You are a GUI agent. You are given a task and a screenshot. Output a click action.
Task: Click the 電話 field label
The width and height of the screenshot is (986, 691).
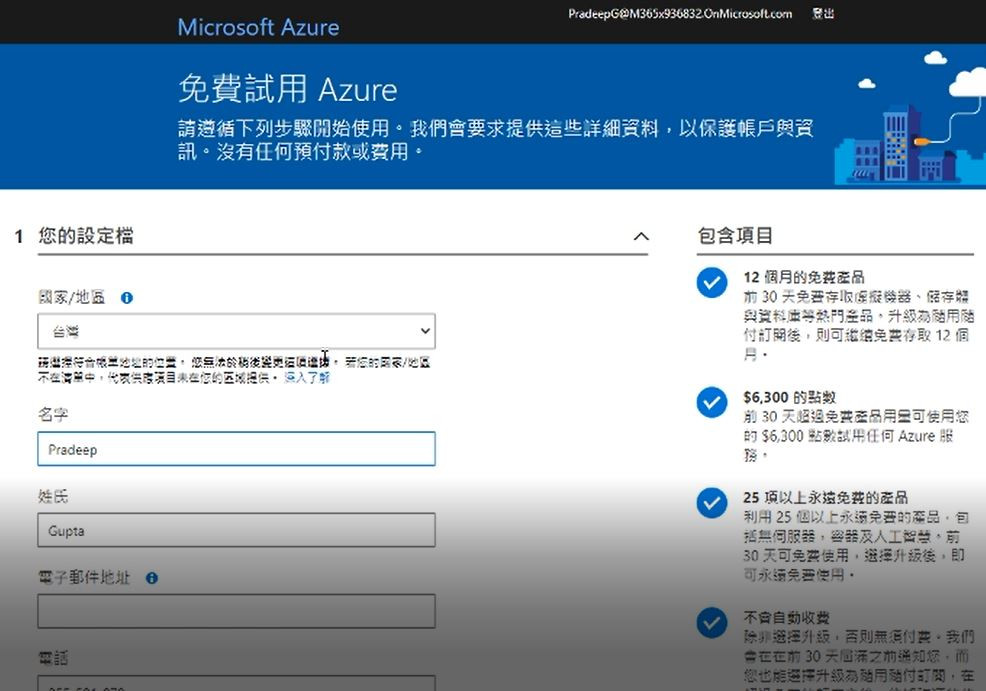(x=53, y=658)
